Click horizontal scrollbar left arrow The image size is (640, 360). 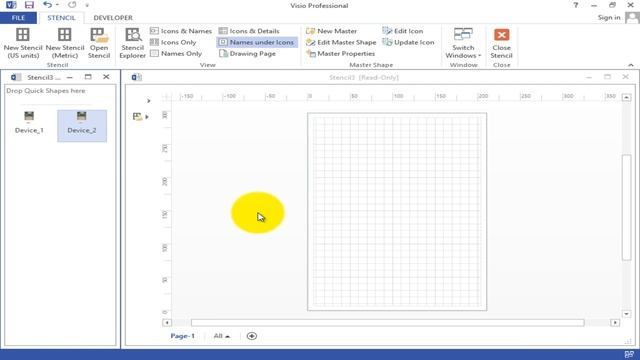point(167,322)
